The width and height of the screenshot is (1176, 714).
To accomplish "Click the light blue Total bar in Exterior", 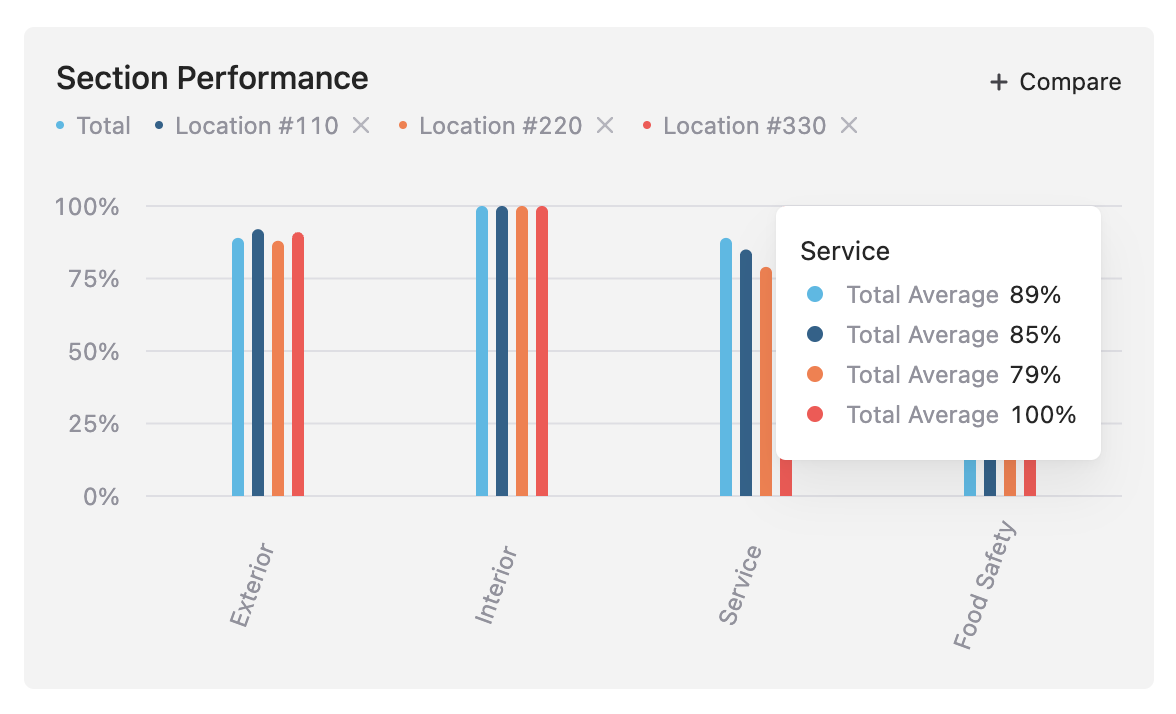I will coord(238,370).
